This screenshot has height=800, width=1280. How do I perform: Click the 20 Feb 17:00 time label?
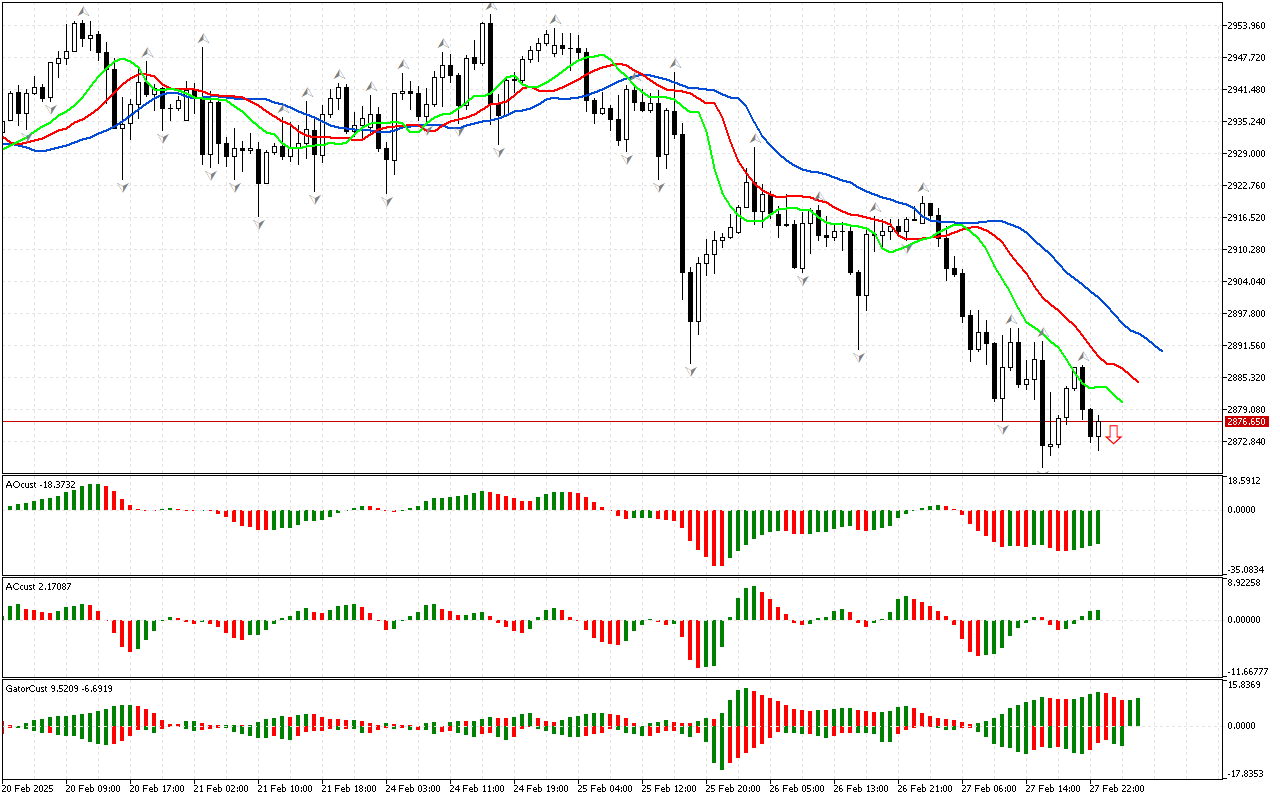click(156, 789)
